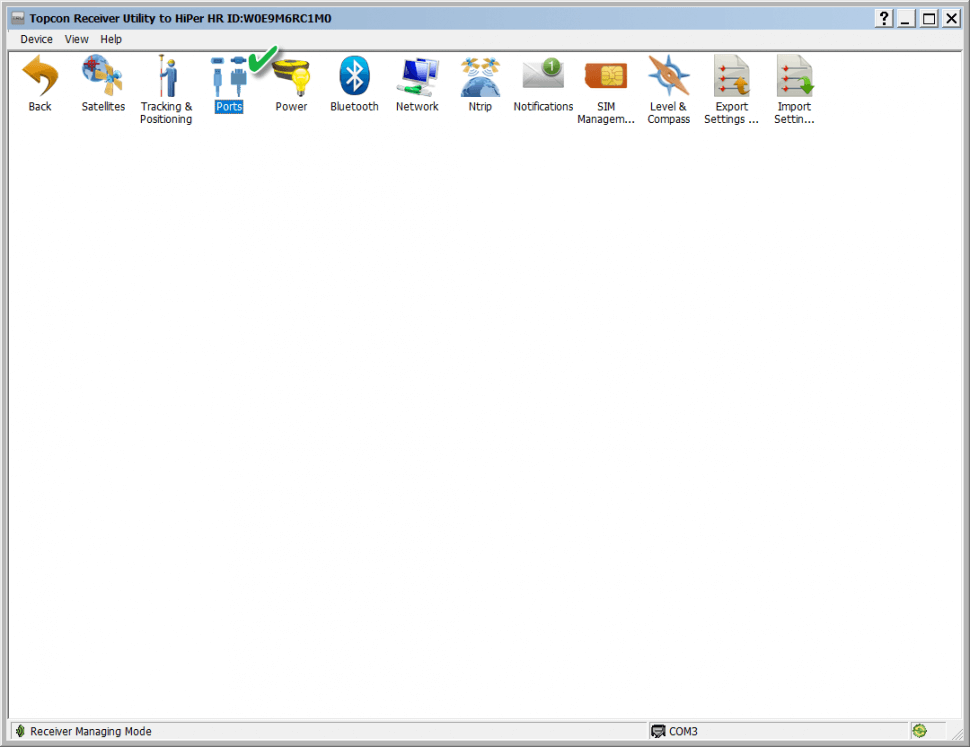Open the Help menu
The image size is (970, 747).
pos(111,40)
